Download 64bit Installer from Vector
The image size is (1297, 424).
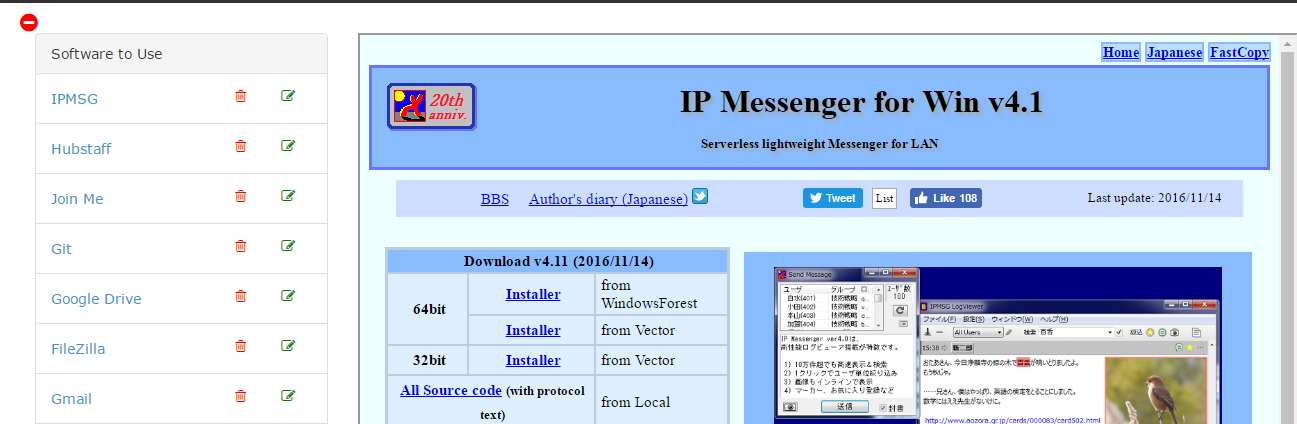coord(533,330)
